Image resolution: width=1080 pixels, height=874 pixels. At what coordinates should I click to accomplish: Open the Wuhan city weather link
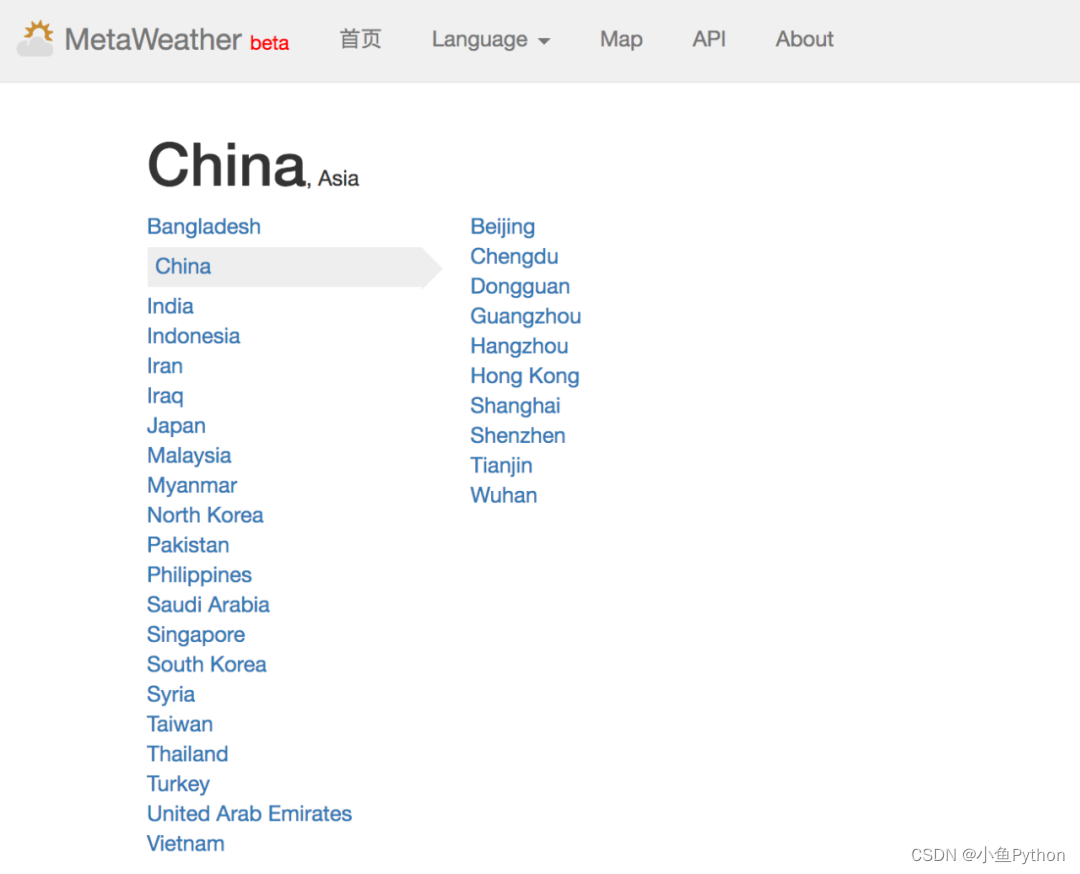coord(503,495)
